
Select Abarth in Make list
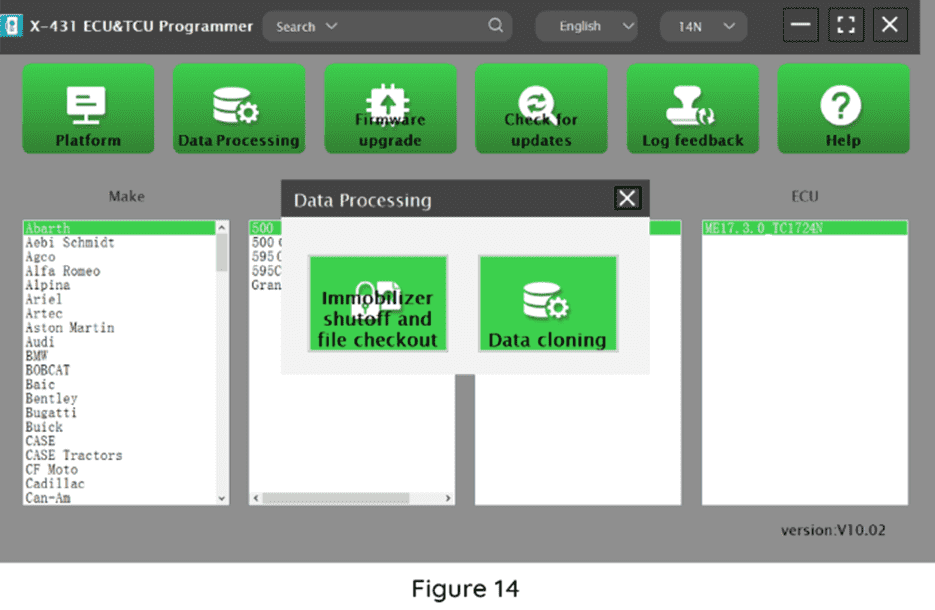[x=119, y=228]
